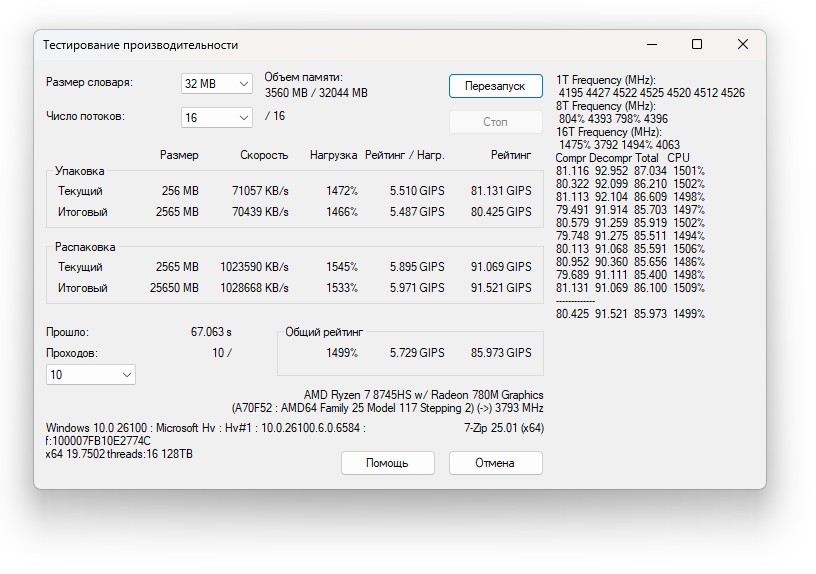Click the memory usage value 3560 MB / 32044 MB
Viewport: 816px width, 574px height.
coord(316,93)
